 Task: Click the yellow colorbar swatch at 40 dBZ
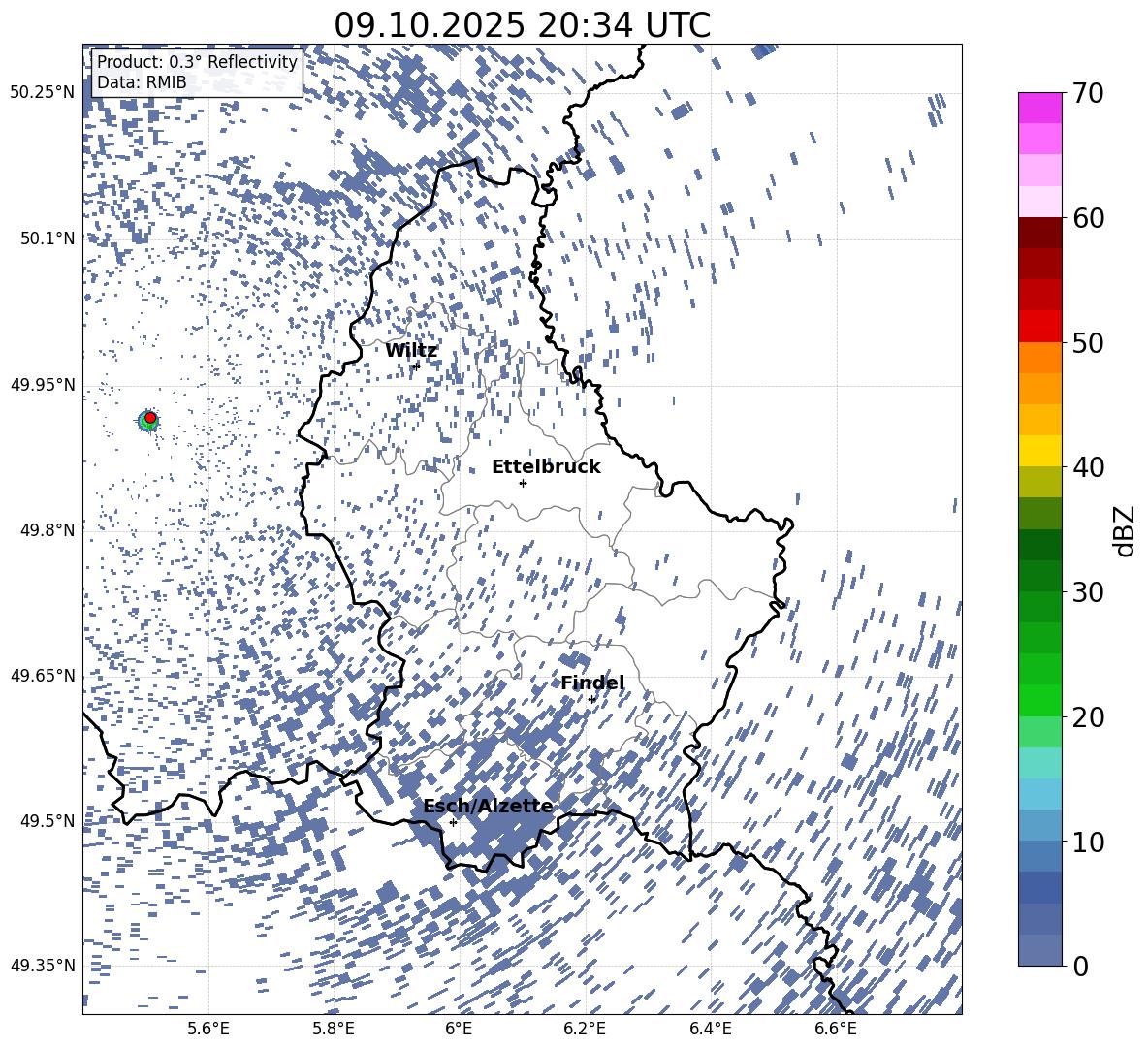pyautogui.click(x=1040, y=451)
